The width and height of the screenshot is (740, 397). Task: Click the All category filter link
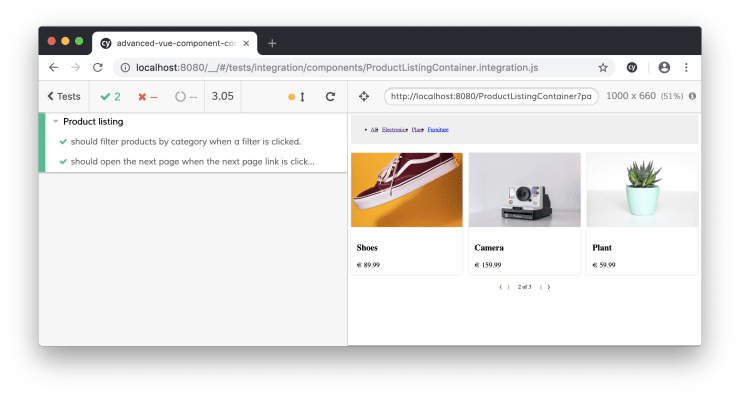tap(374, 129)
